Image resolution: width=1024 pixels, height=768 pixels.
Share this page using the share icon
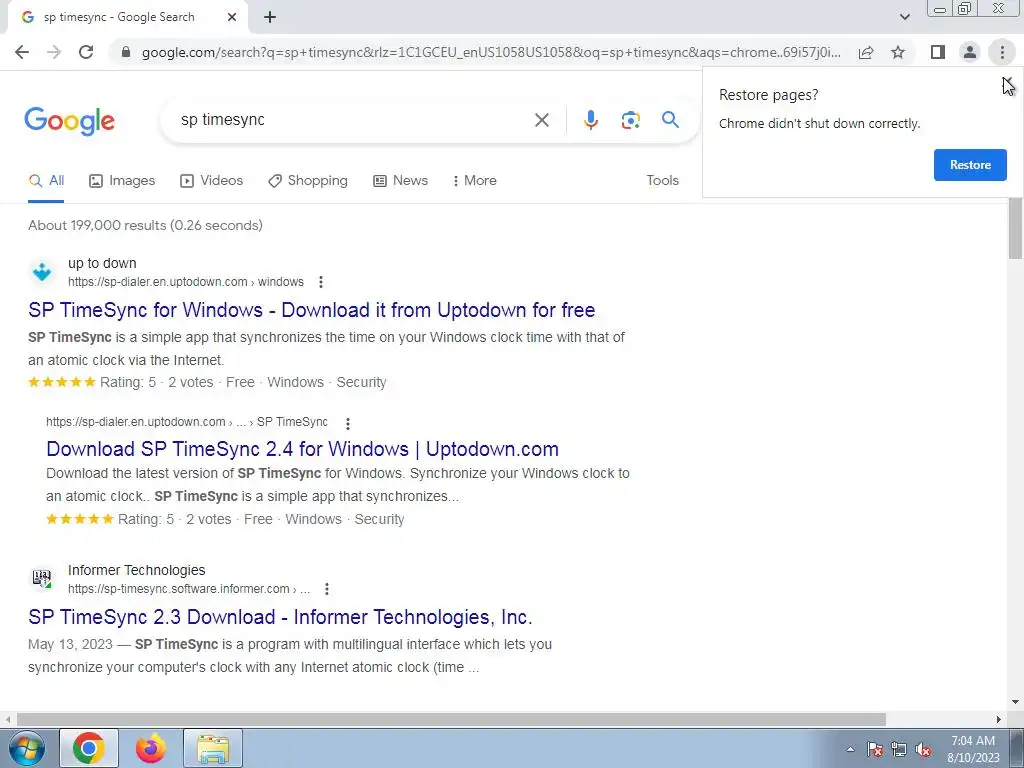[866, 52]
